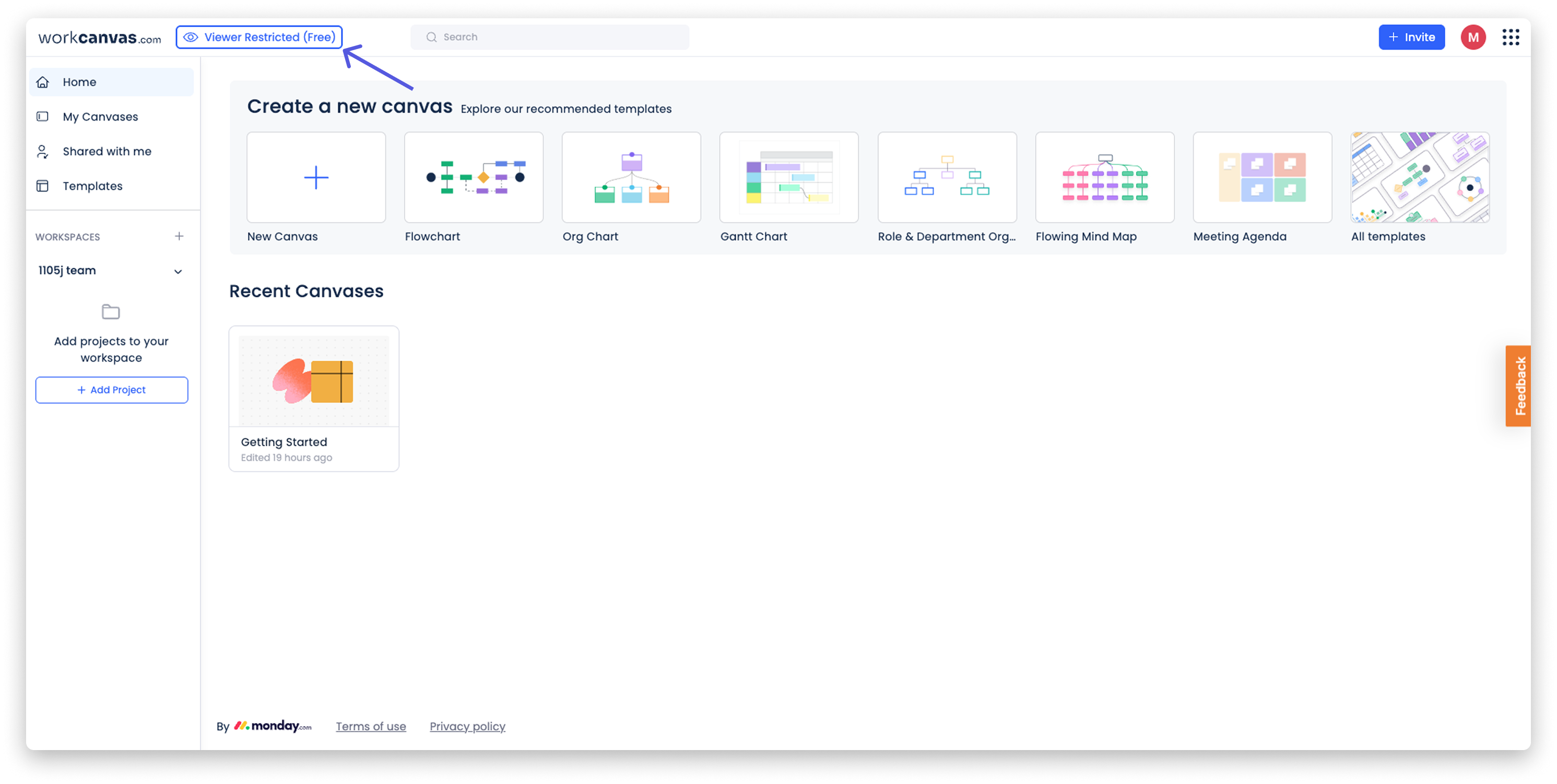
Task: Click the All templates label
Action: (1388, 236)
